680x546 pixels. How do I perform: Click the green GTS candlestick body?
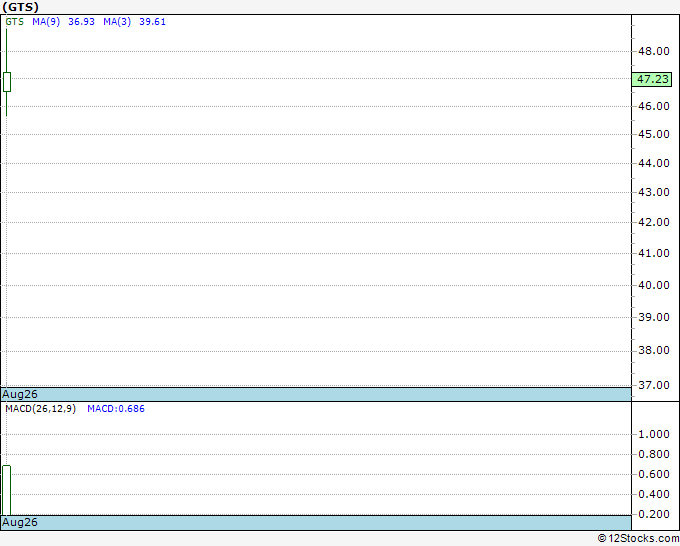click(7, 82)
